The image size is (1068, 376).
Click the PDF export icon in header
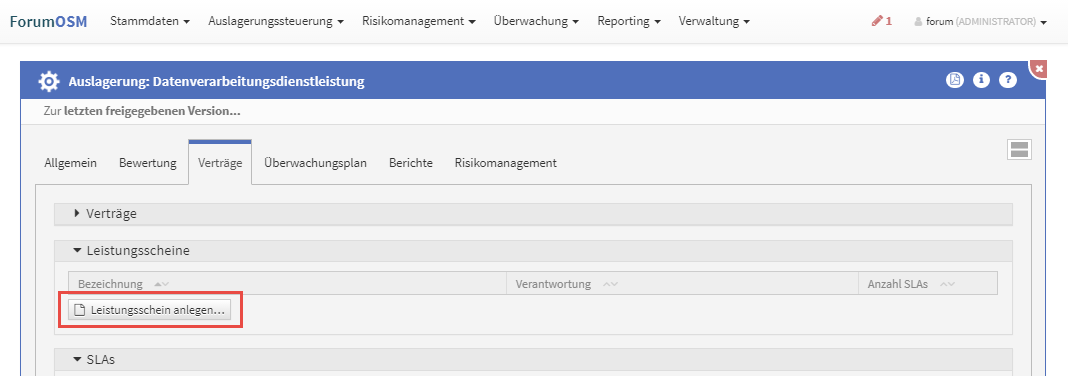[x=955, y=80]
